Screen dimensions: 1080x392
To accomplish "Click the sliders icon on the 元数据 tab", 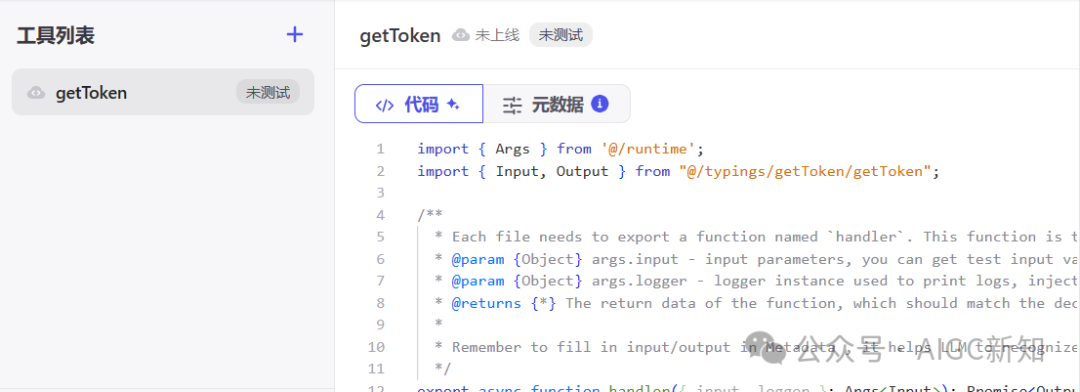I will tap(512, 105).
